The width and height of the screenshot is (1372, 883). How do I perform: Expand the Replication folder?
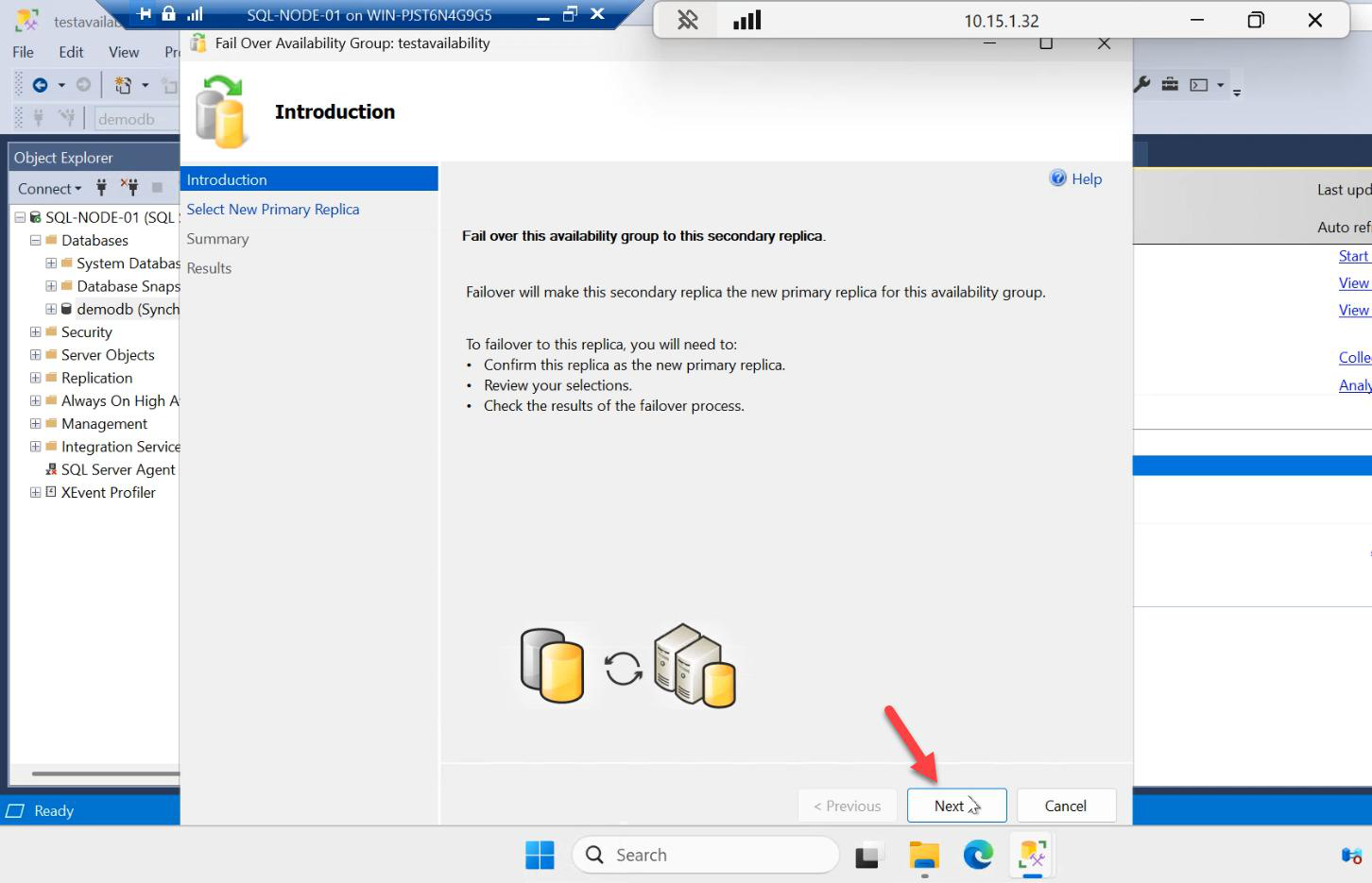click(35, 377)
